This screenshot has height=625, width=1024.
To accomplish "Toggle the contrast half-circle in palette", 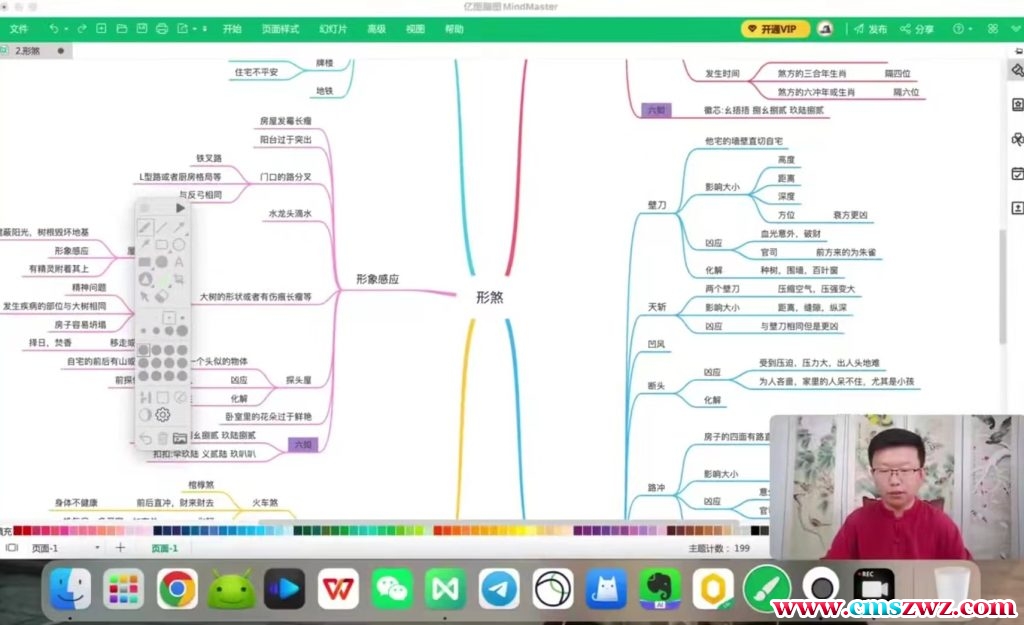I will [x=145, y=415].
